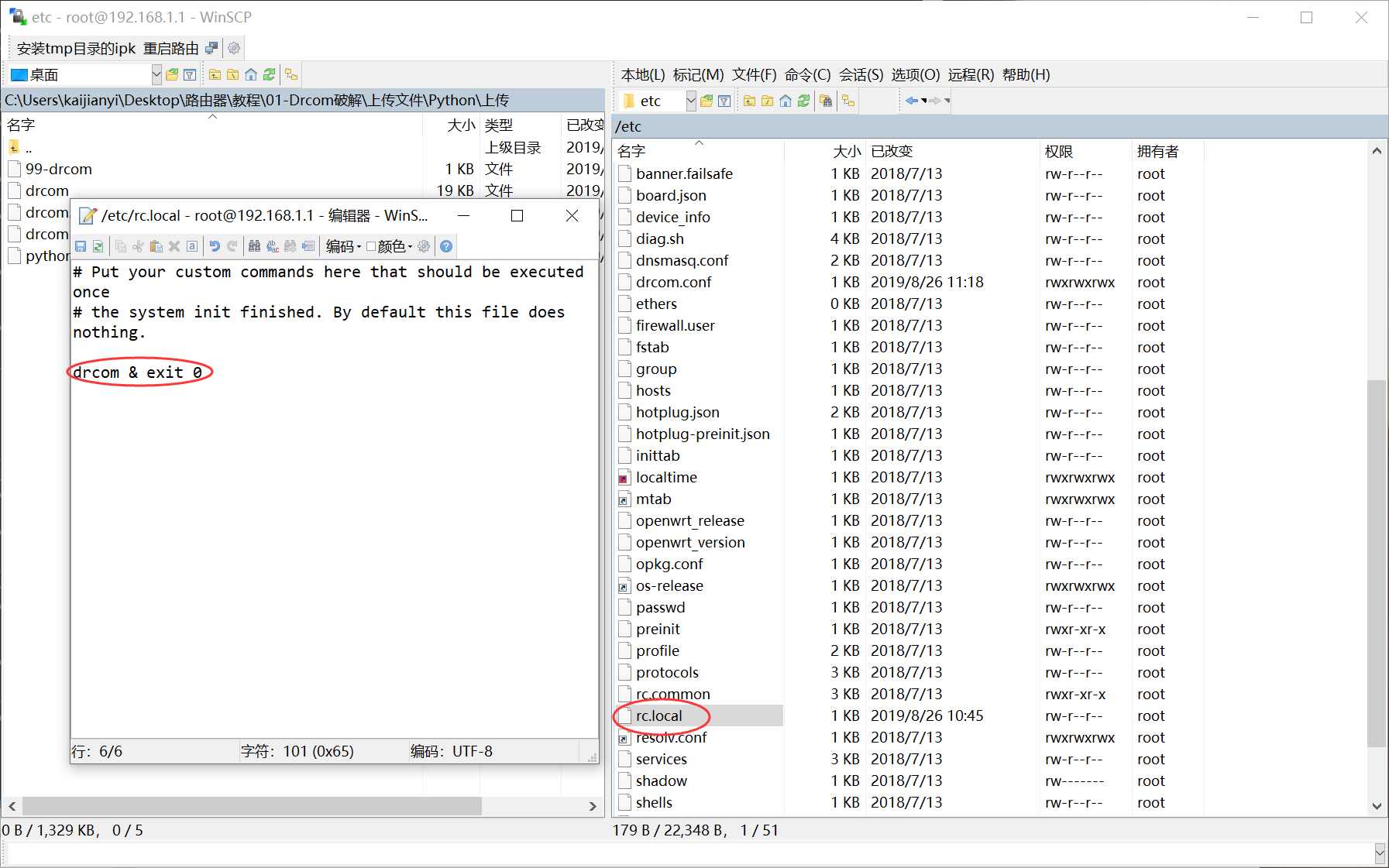This screenshot has height=868, width=1389.
Task: Select drcom.conf in the remote list
Action: (x=673, y=282)
